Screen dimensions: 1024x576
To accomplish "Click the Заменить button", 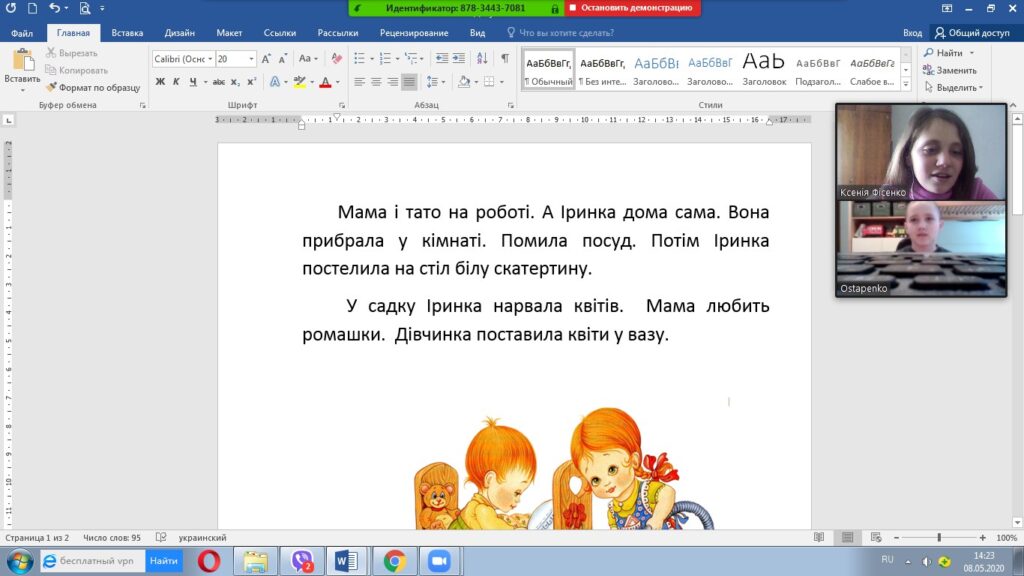I will (950, 71).
